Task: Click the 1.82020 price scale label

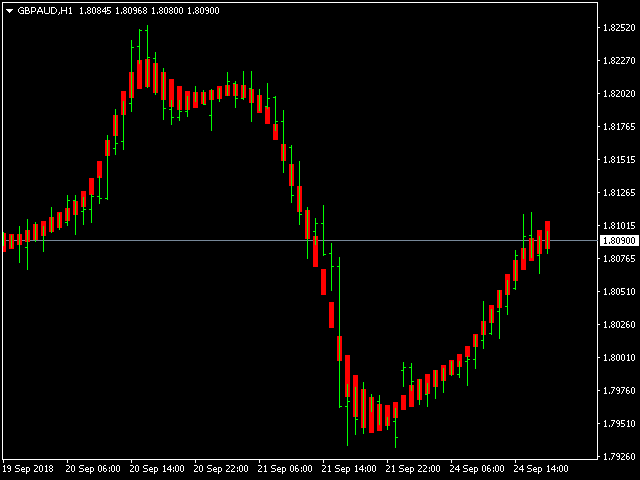Action: 619,94
